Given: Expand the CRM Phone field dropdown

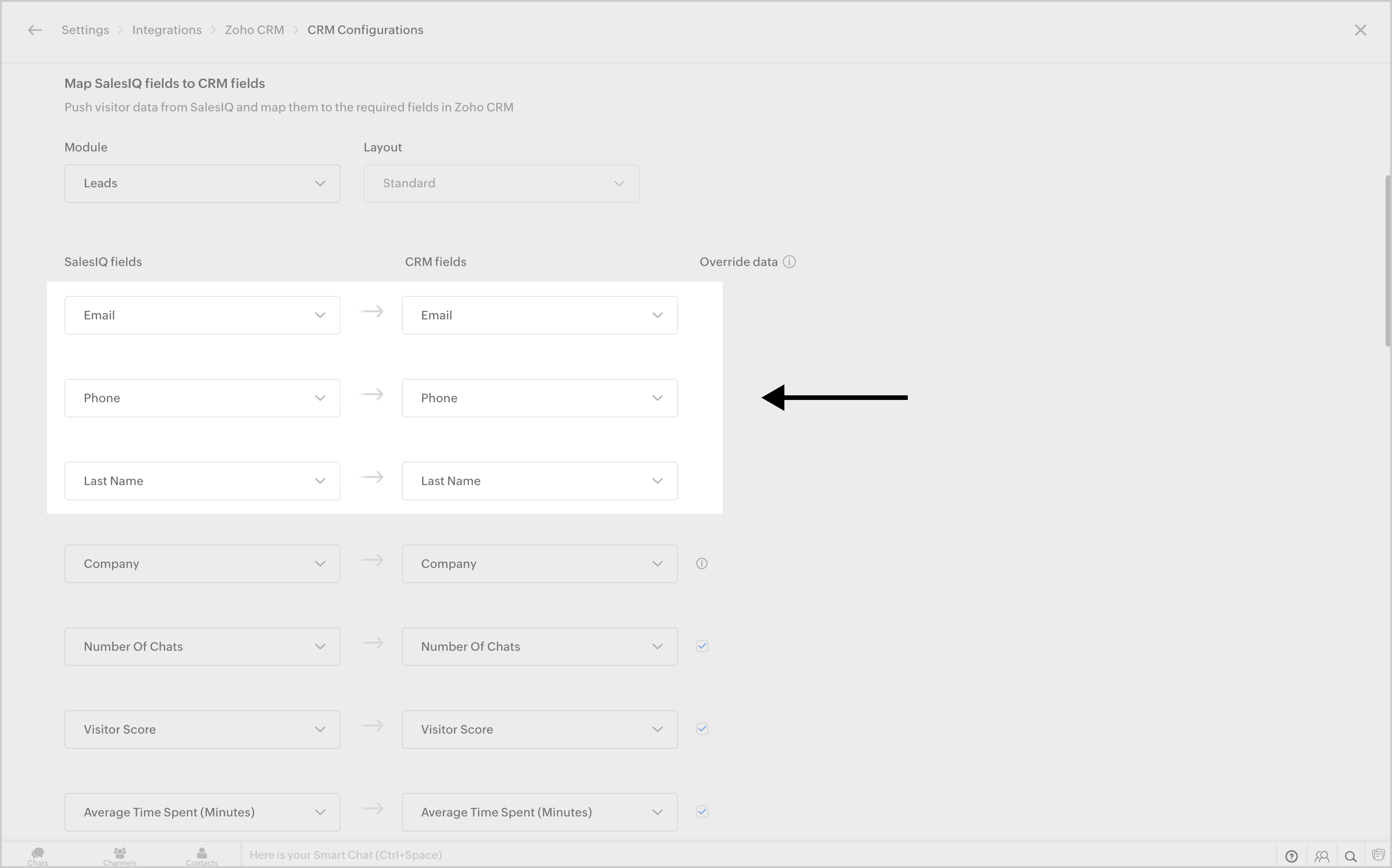Looking at the screenshot, I should [x=539, y=398].
